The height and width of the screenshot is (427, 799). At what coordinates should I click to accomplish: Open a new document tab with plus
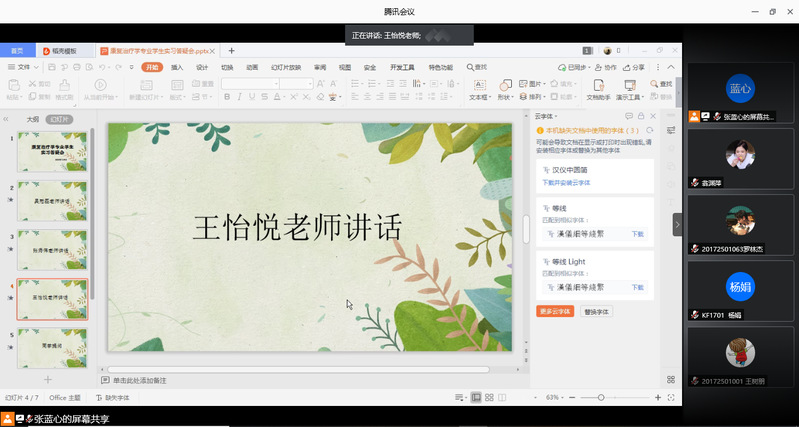[232, 50]
